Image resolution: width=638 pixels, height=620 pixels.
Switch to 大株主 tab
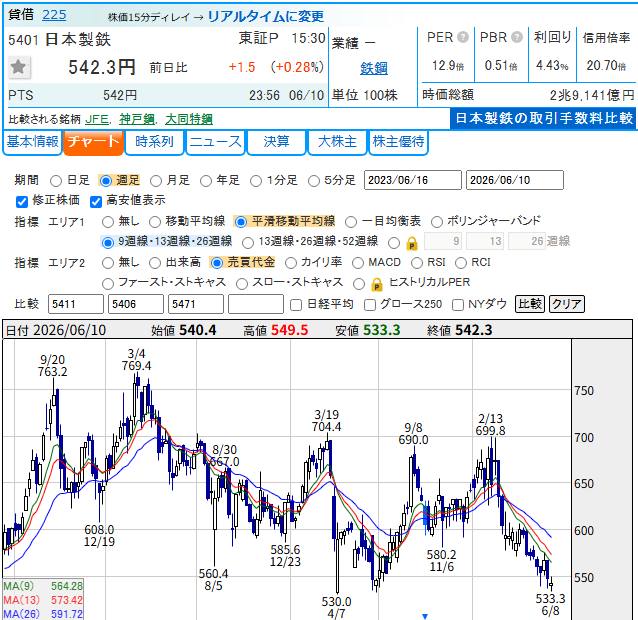337,142
